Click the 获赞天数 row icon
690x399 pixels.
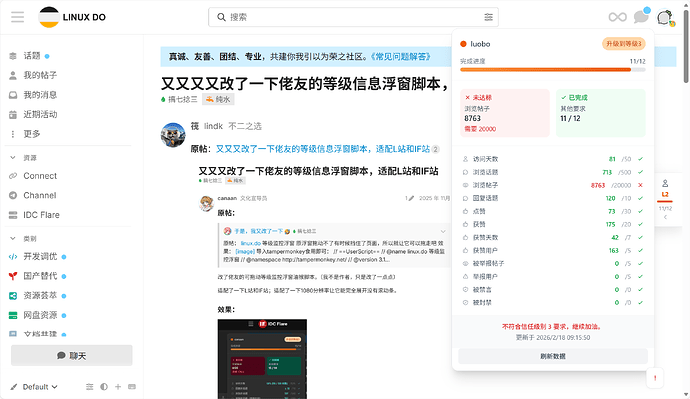click(x=465, y=238)
